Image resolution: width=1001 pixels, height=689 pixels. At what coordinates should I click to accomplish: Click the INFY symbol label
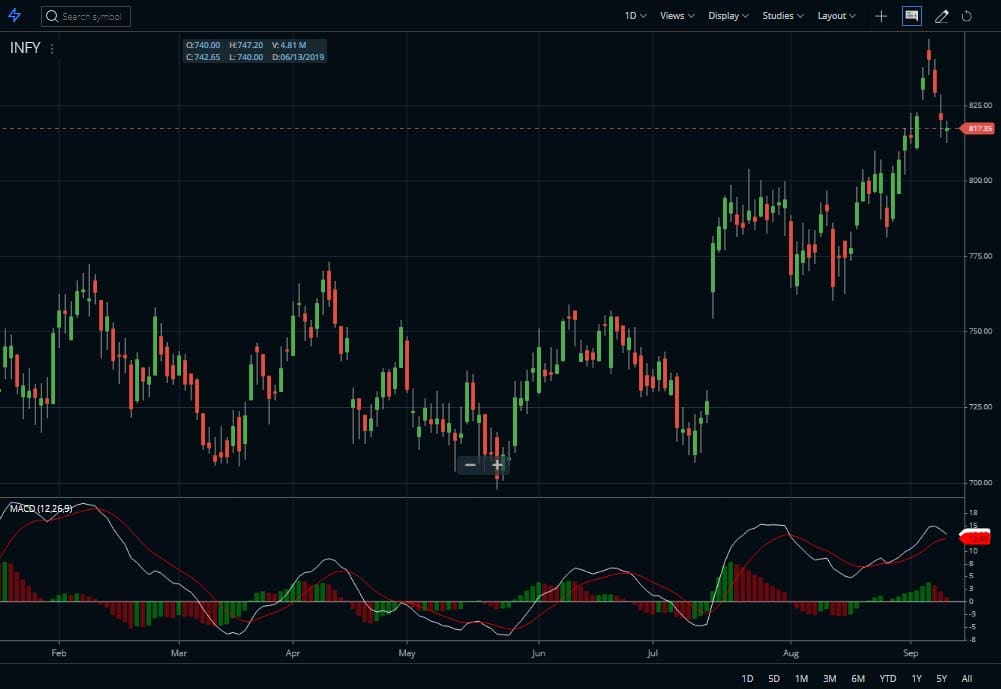pyautogui.click(x=25, y=48)
